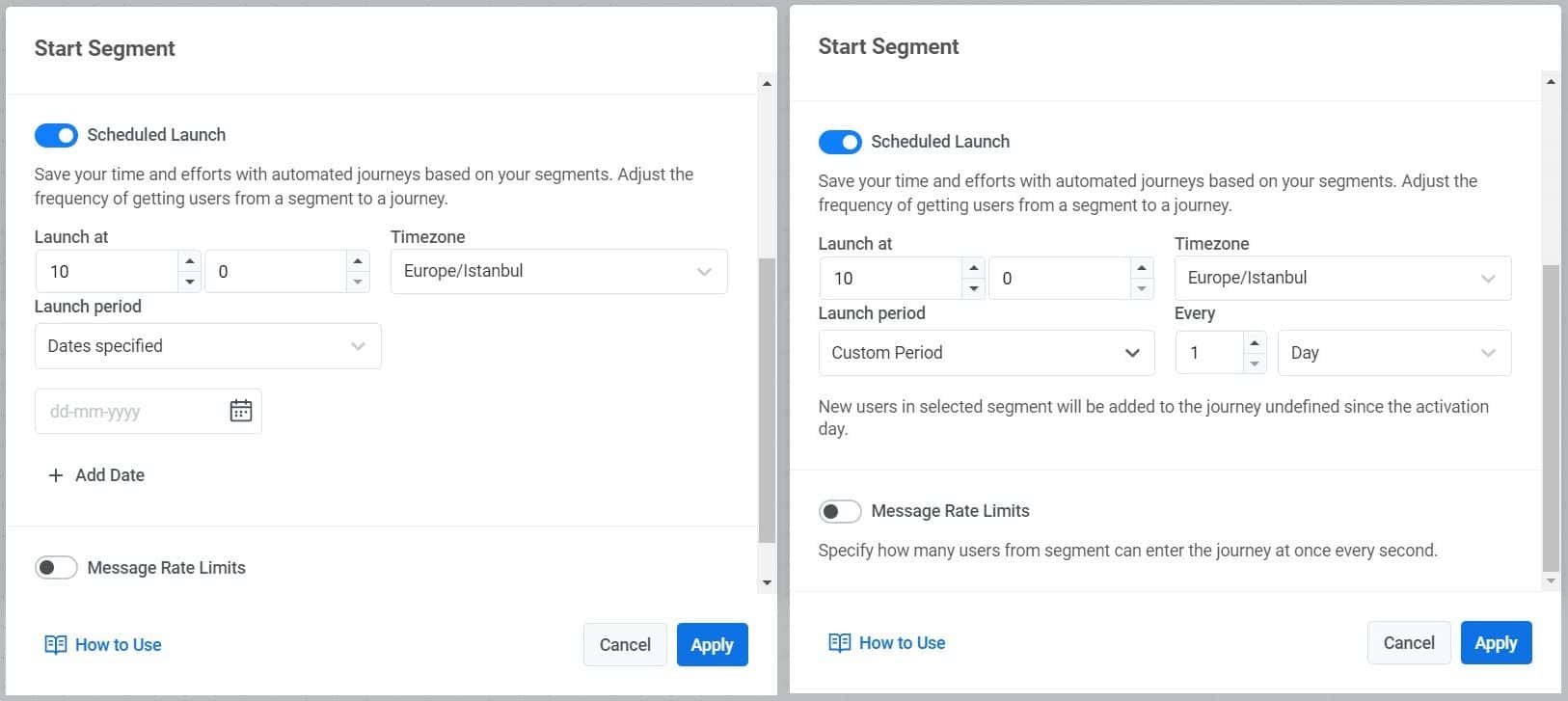Click Apply in the left dialog

(x=712, y=645)
